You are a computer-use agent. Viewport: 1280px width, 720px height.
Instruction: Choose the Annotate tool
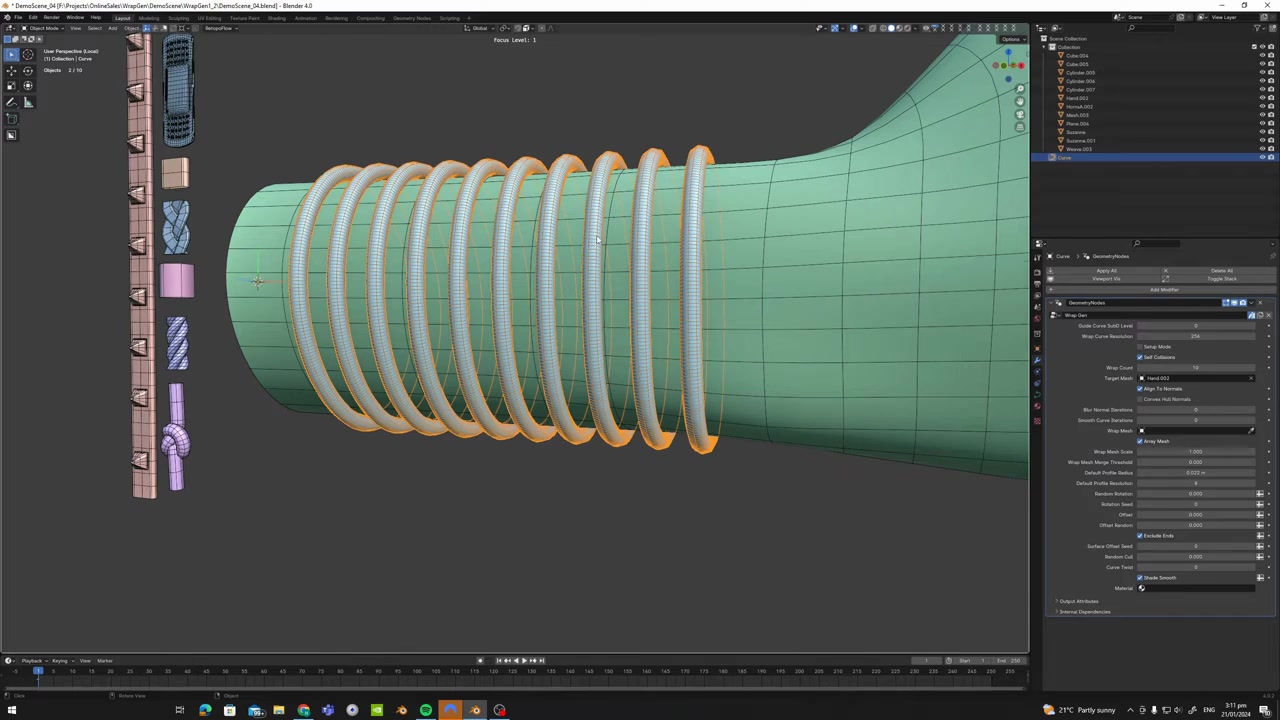[12, 103]
